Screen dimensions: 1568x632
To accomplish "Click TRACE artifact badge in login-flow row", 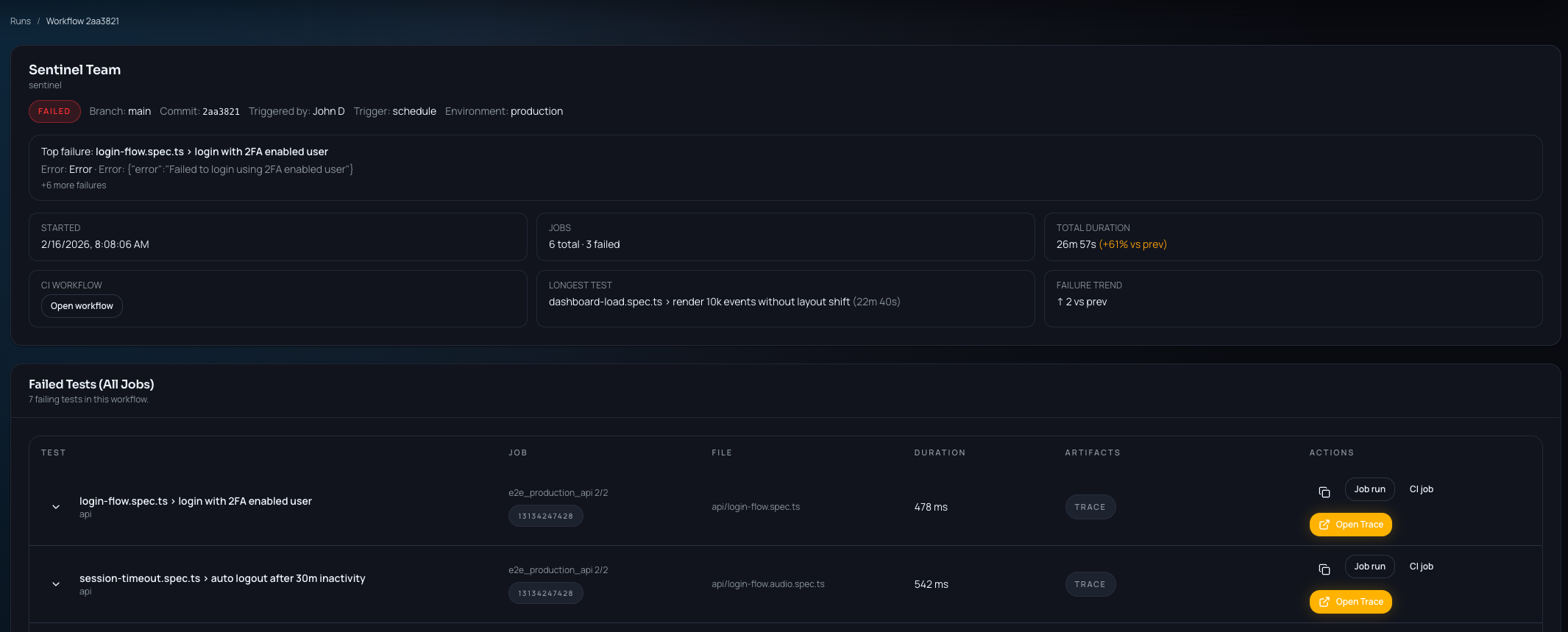I will point(1090,507).
